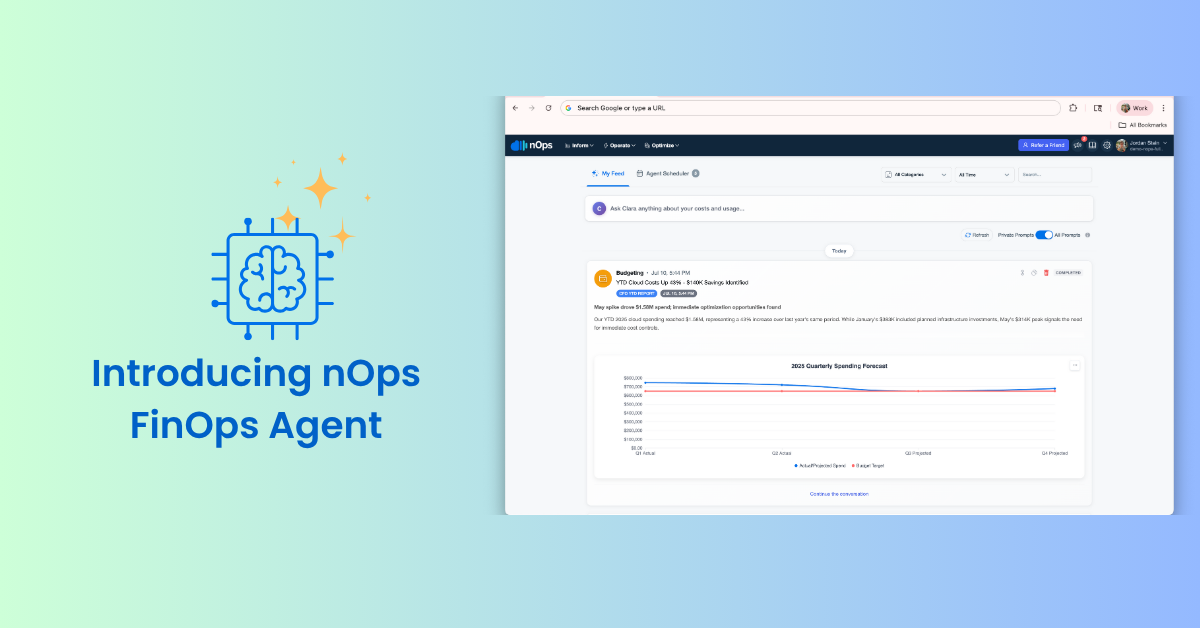Open the Work profile chip
1200x628 pixels.
click(x=1135, y=108)
